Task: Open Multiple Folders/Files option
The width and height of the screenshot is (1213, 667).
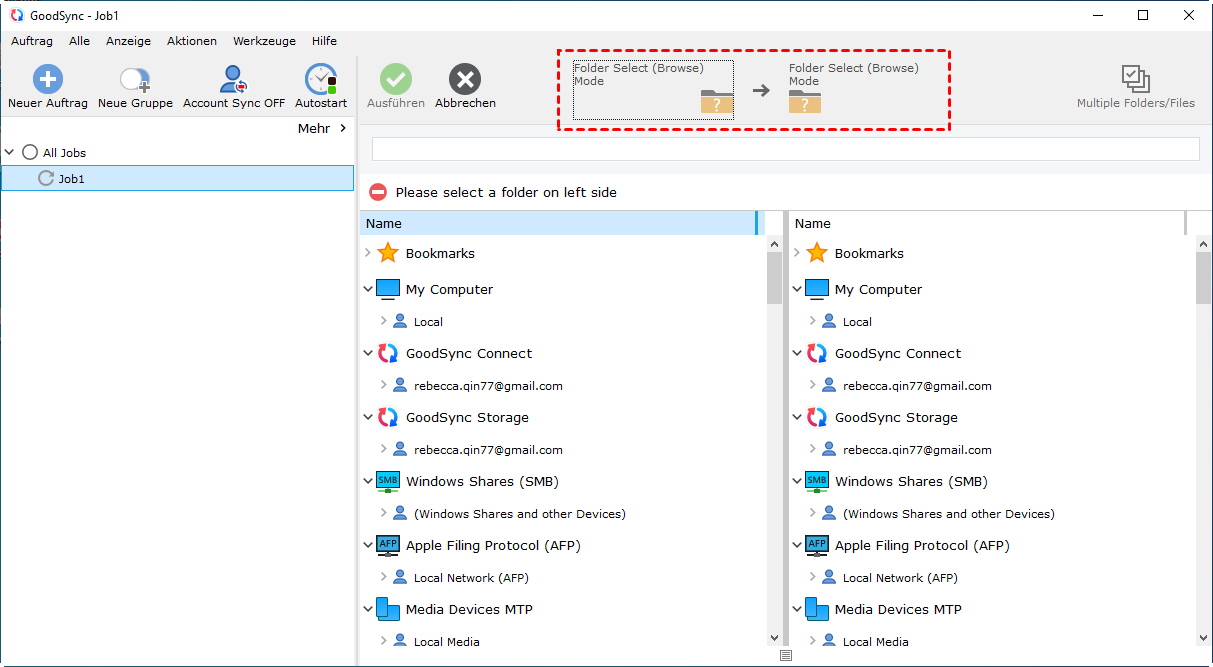Action: [1135, 80]
